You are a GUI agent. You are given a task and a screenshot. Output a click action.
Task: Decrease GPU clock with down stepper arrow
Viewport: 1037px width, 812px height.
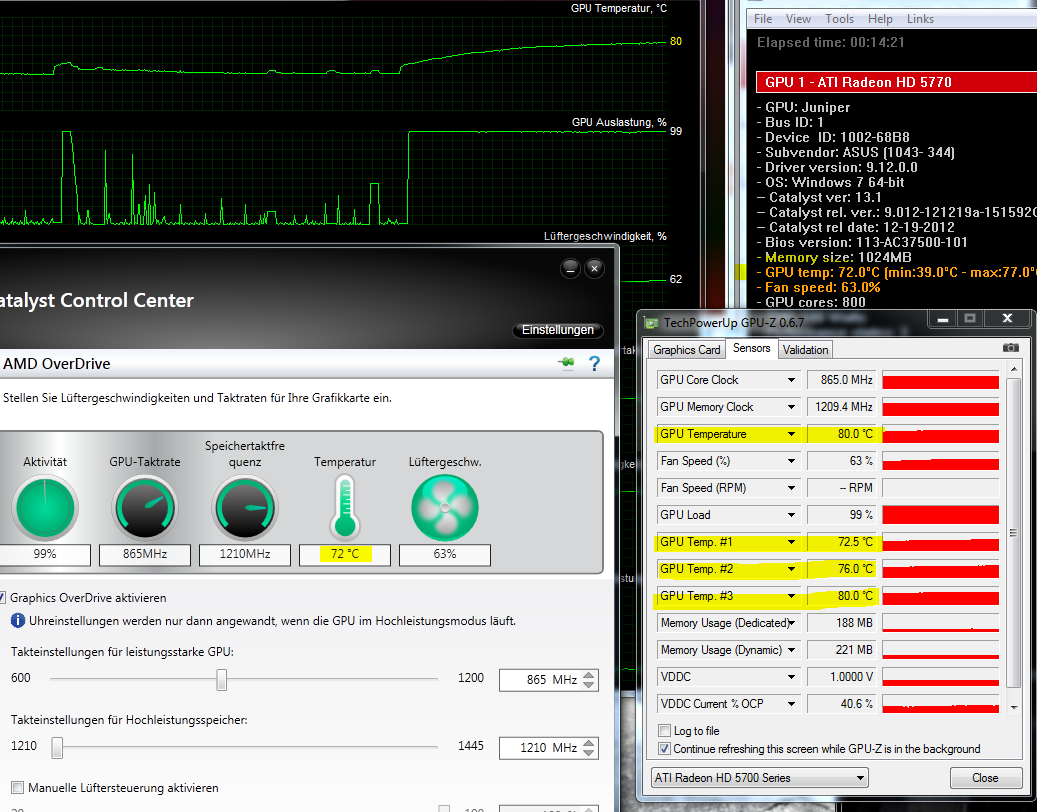pos(589,685)
